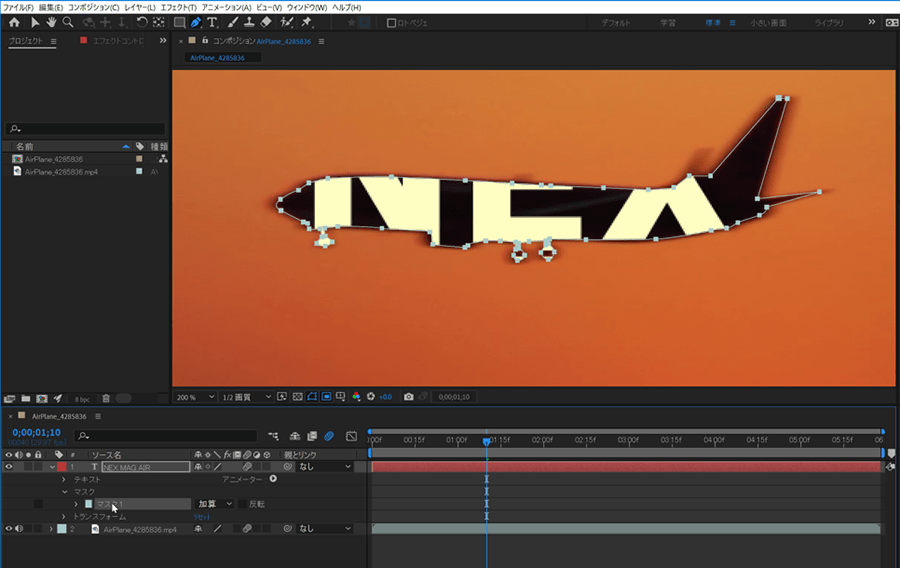Screen dimensions: 900x568
Task: Click the リセット transform reset link
Action: click(x=201, y=516)
